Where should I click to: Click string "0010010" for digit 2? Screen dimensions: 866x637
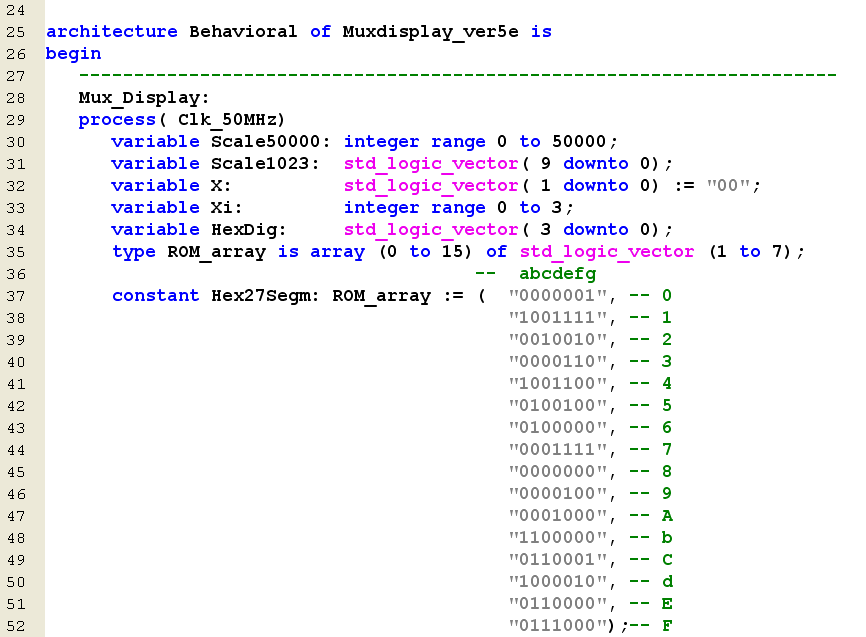pyautogui.click(x=558, y=340)
